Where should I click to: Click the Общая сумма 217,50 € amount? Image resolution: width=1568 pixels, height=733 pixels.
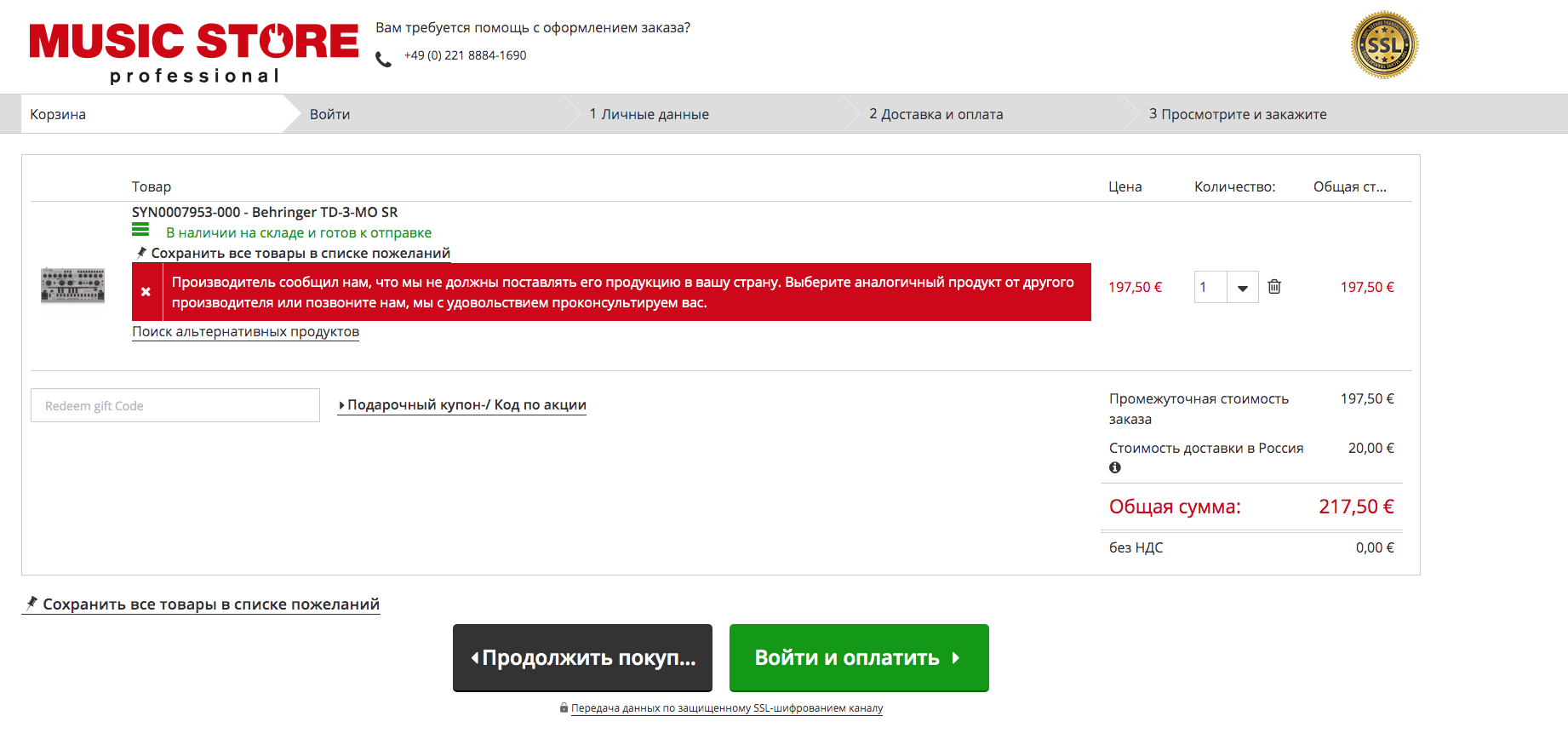click(x=1356, y=507)
